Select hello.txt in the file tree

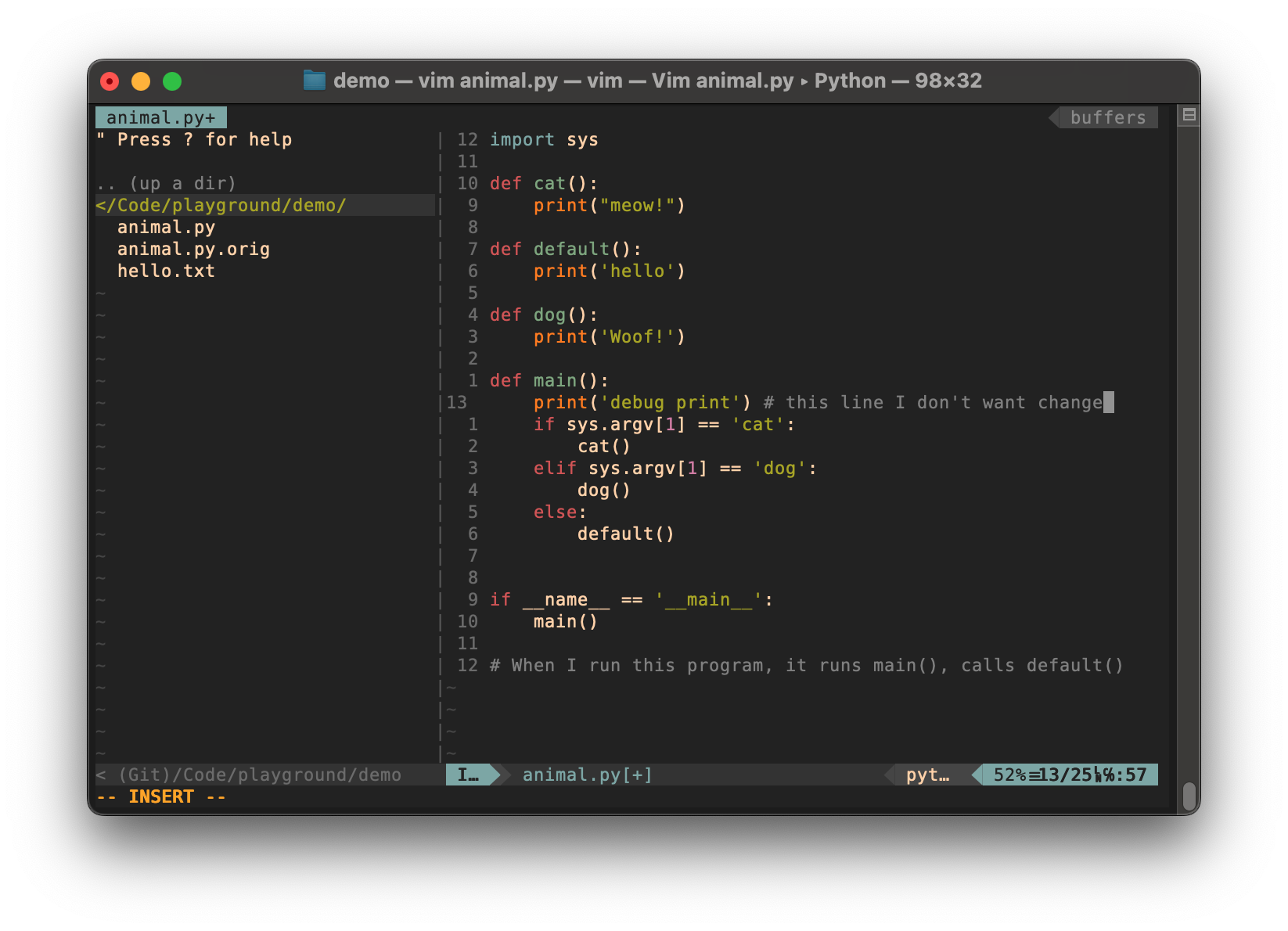165,271
